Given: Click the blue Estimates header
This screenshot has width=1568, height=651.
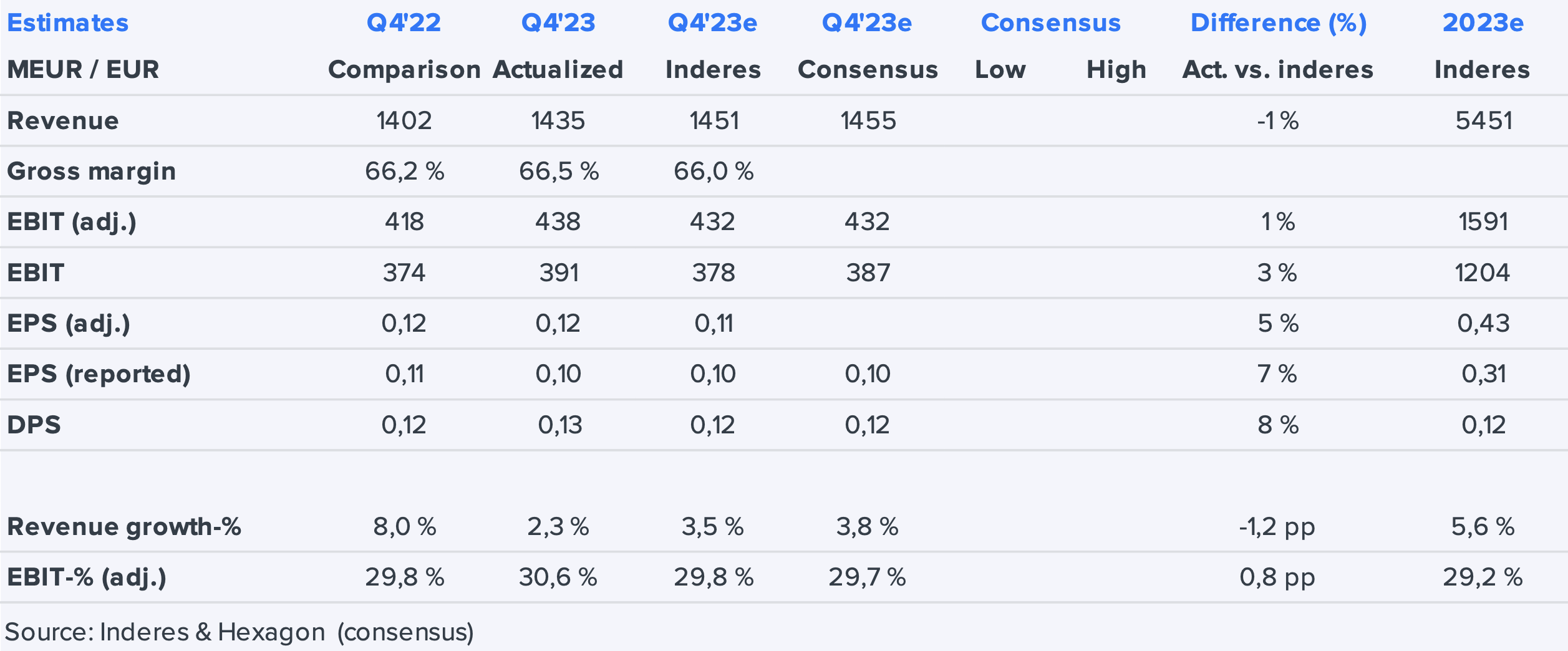Looking at the screenshot, I should tap(67, 23).
